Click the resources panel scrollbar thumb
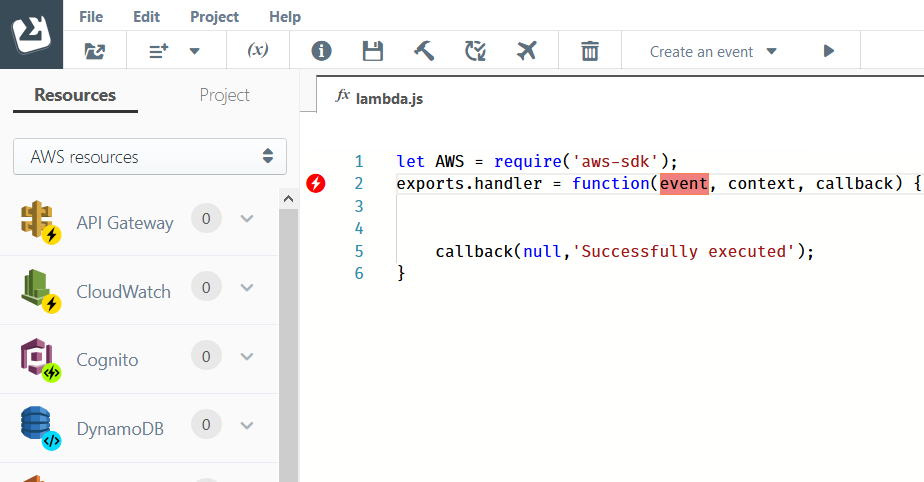Viewport: 924px width, 482px height. coord(288,345)
